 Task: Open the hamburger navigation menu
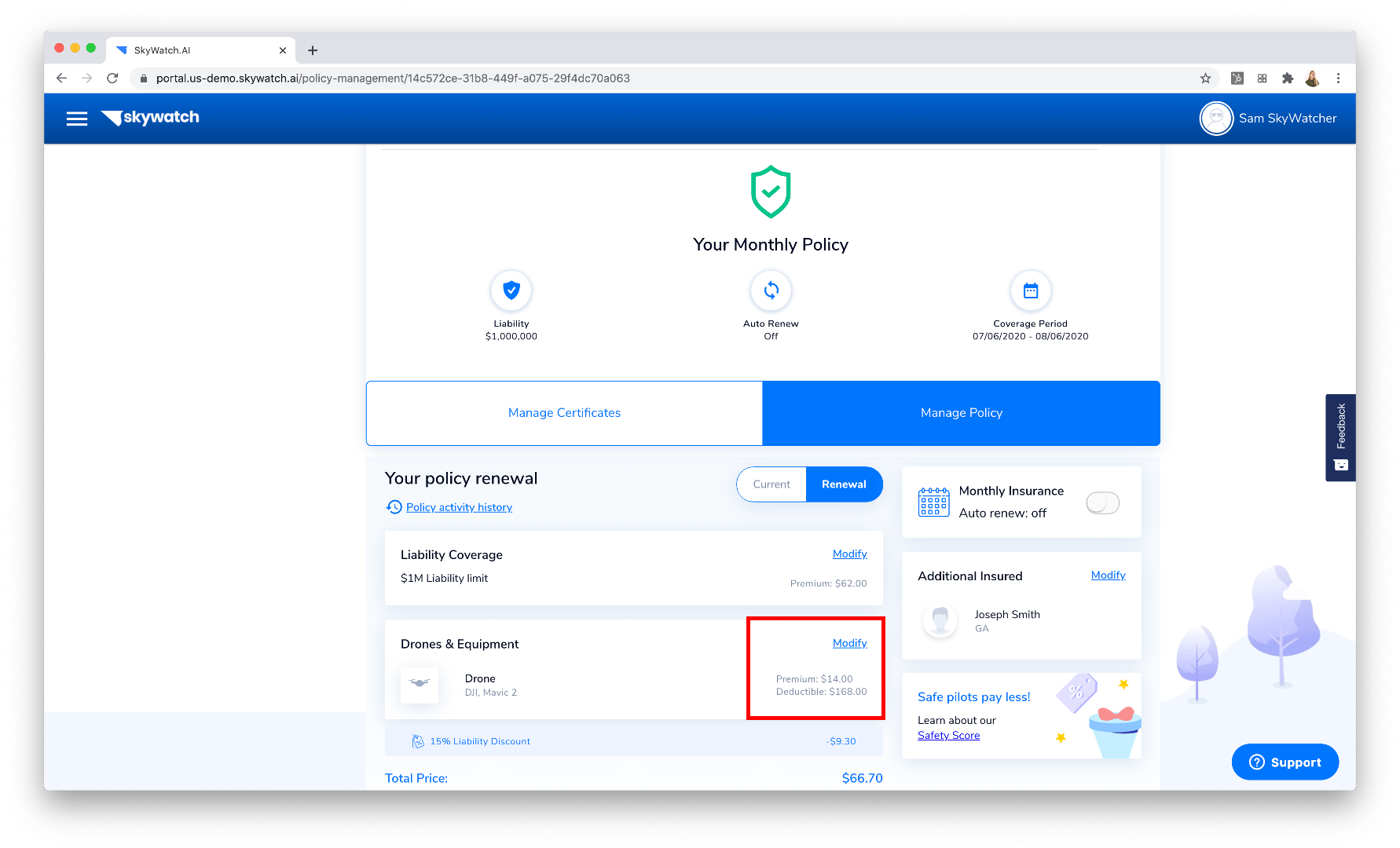(77, 119)
